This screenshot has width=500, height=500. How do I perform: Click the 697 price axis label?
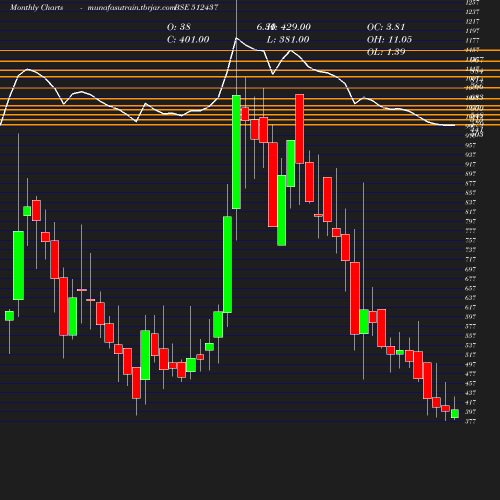(470, 269)
